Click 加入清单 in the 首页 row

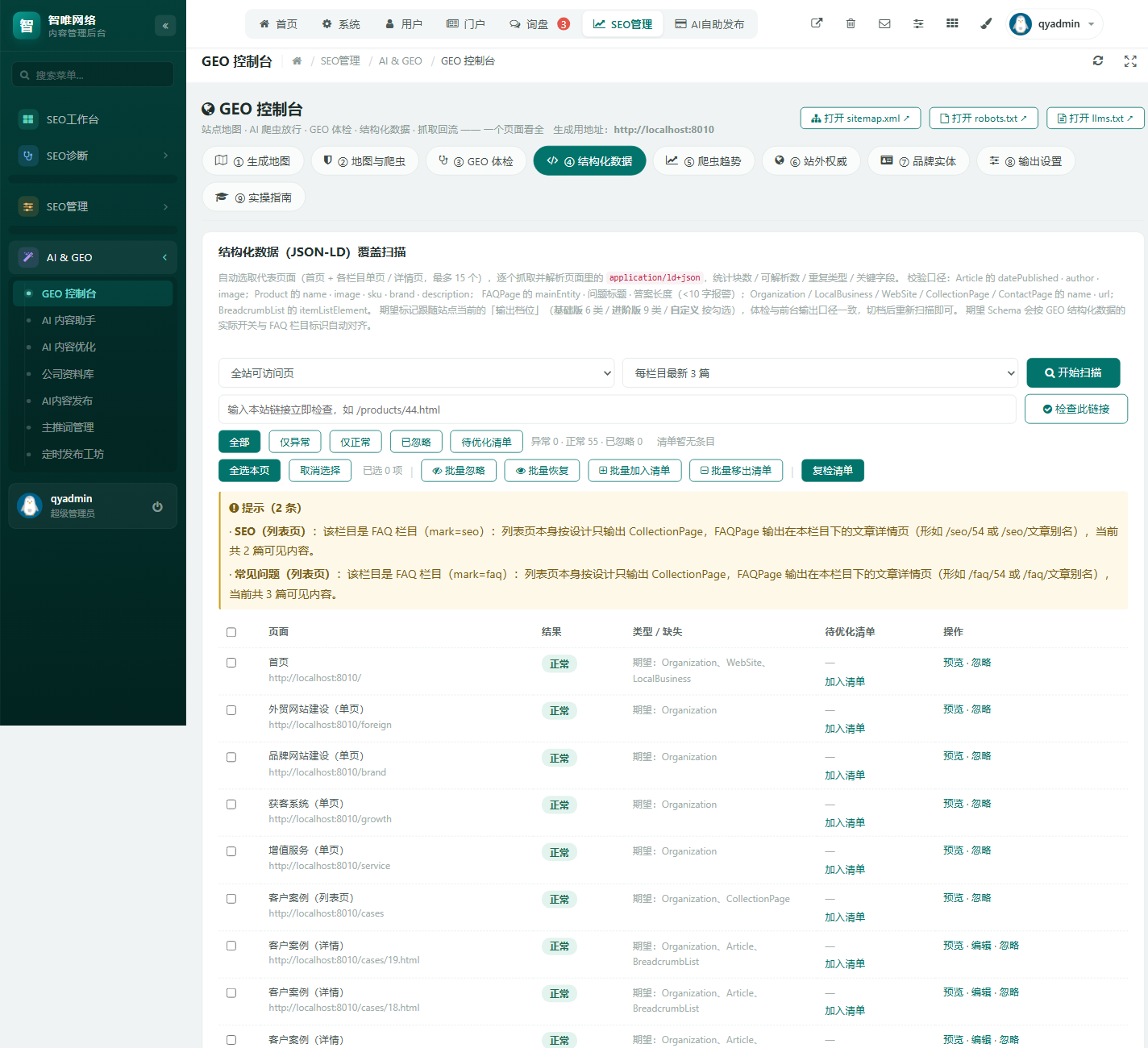[845, 682]
